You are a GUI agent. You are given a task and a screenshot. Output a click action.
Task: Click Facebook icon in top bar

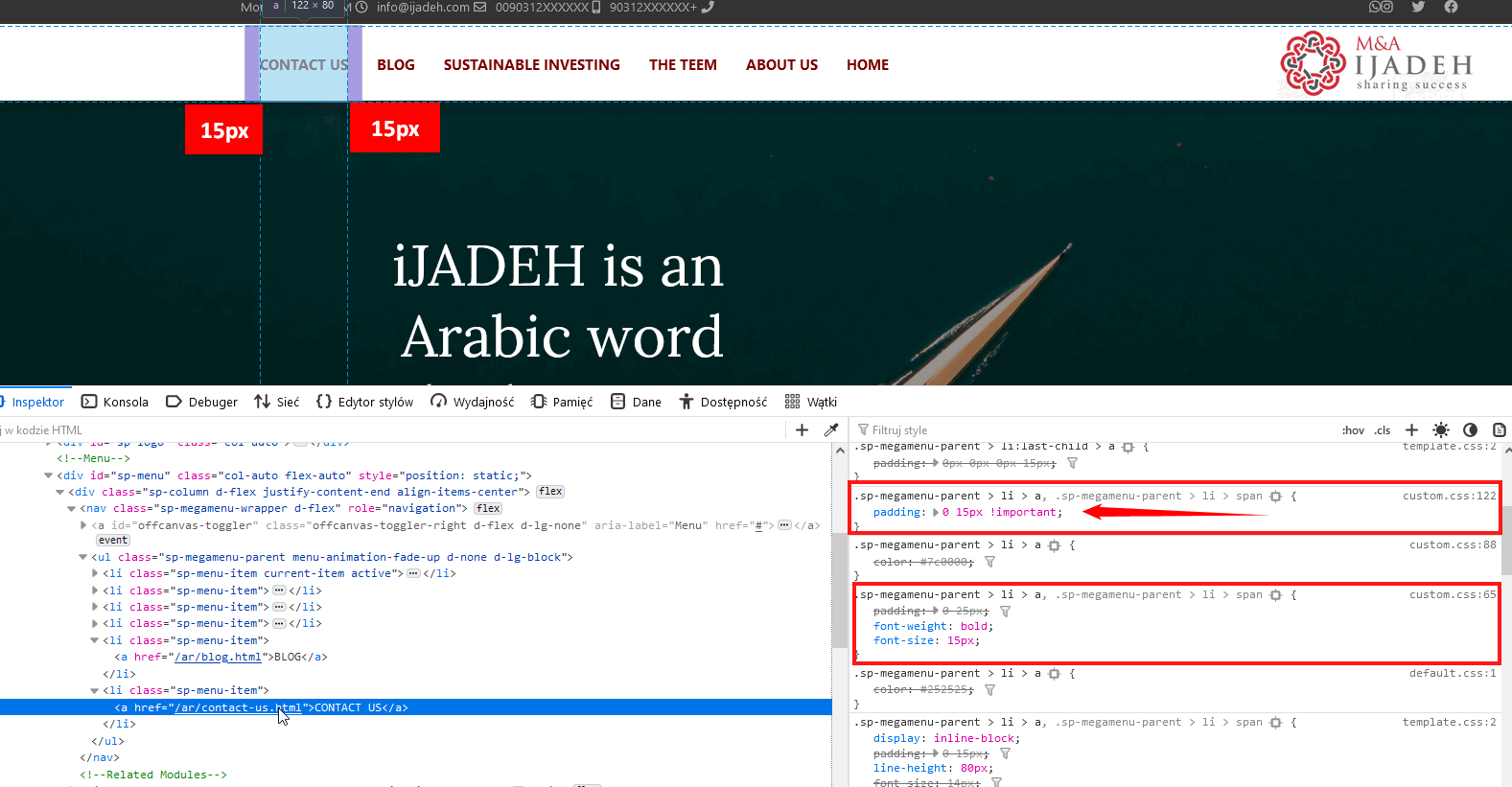tap(1451, 7)
